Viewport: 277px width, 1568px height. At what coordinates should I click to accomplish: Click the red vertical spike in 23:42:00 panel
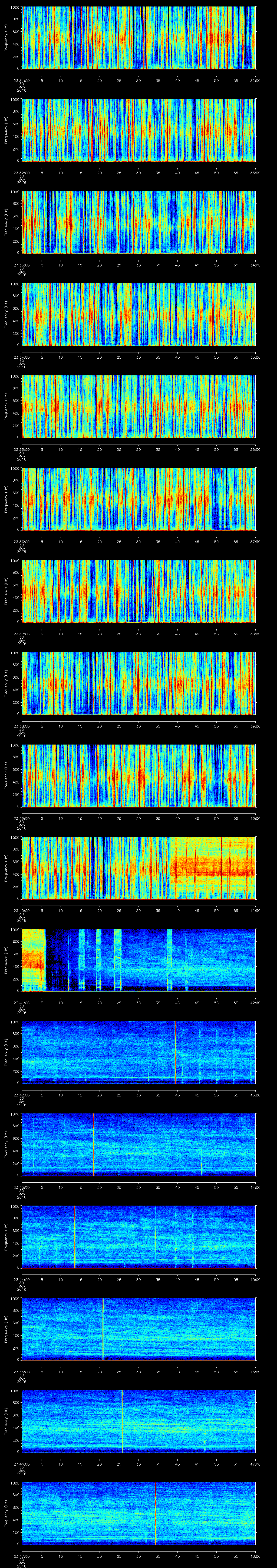coord(175,1052)
